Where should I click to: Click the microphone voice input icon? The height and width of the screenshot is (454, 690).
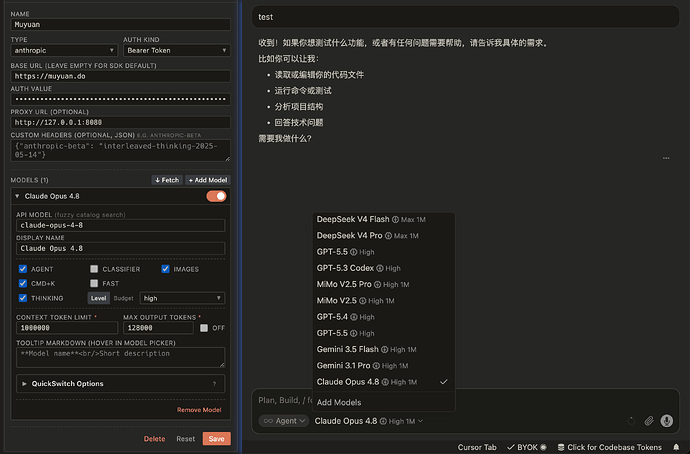tap(667, 421)
